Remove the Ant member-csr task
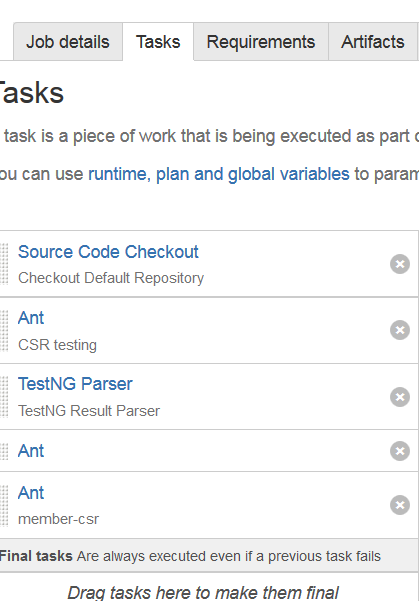Viewport: 419px width, 601px height. point(400,505)
